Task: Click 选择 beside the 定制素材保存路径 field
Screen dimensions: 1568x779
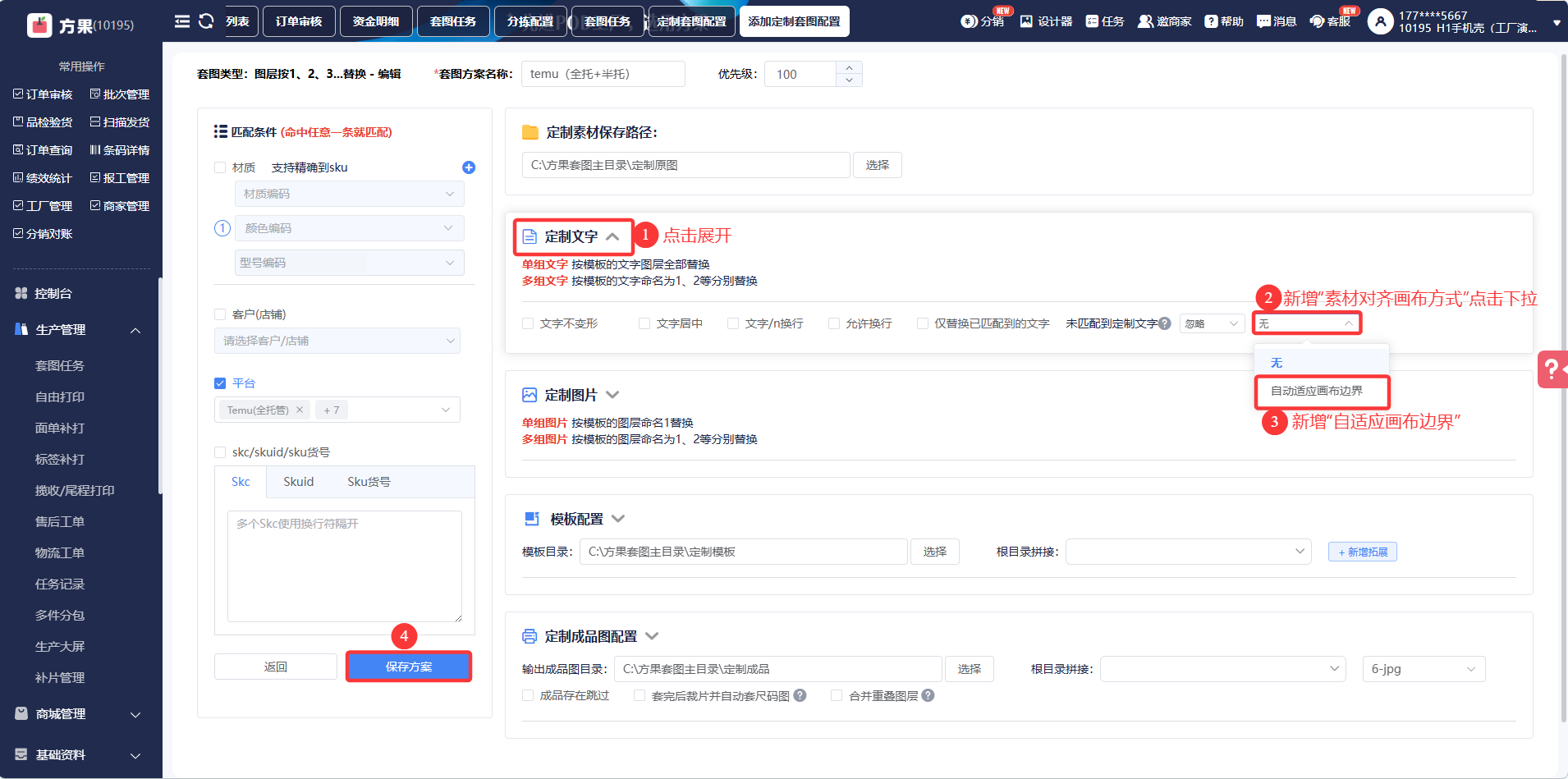Action: 878,165
